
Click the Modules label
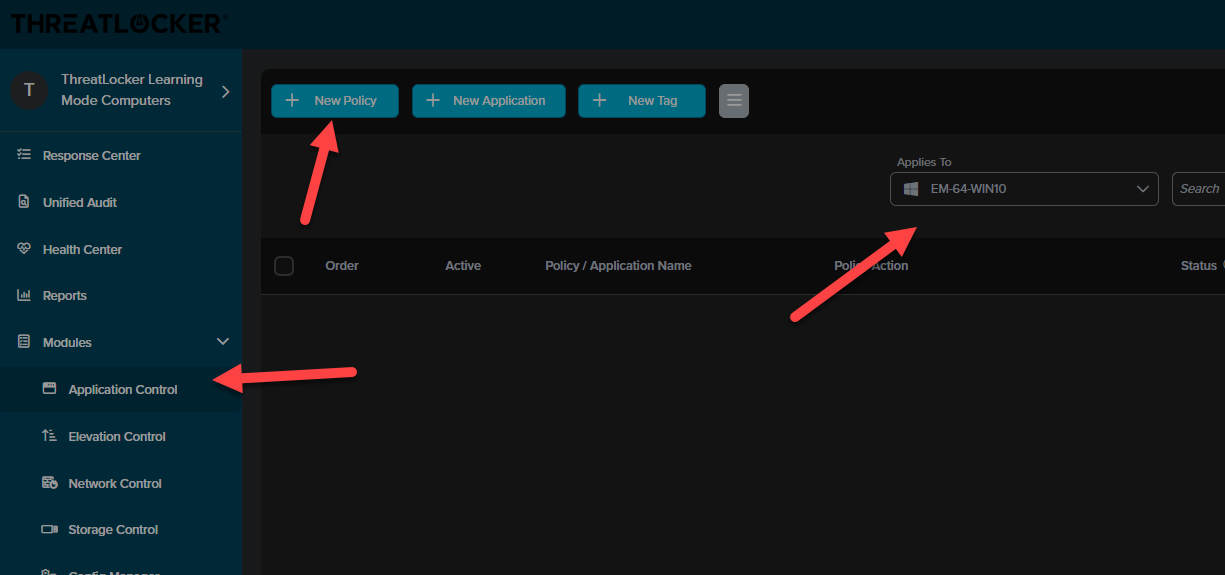pyautogui.click(x=67, y=342)
